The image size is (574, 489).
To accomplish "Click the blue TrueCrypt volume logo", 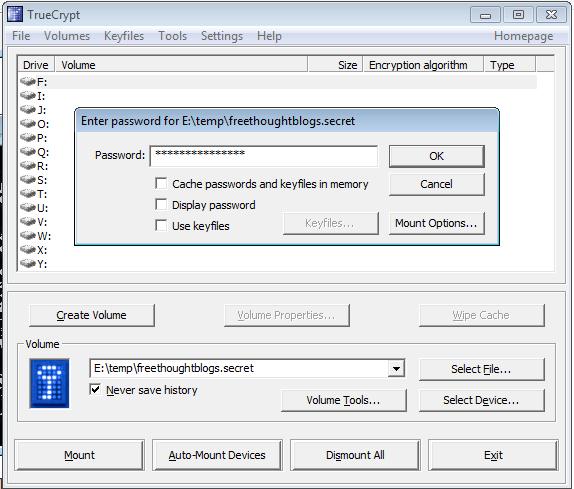I will pos(49,383).
